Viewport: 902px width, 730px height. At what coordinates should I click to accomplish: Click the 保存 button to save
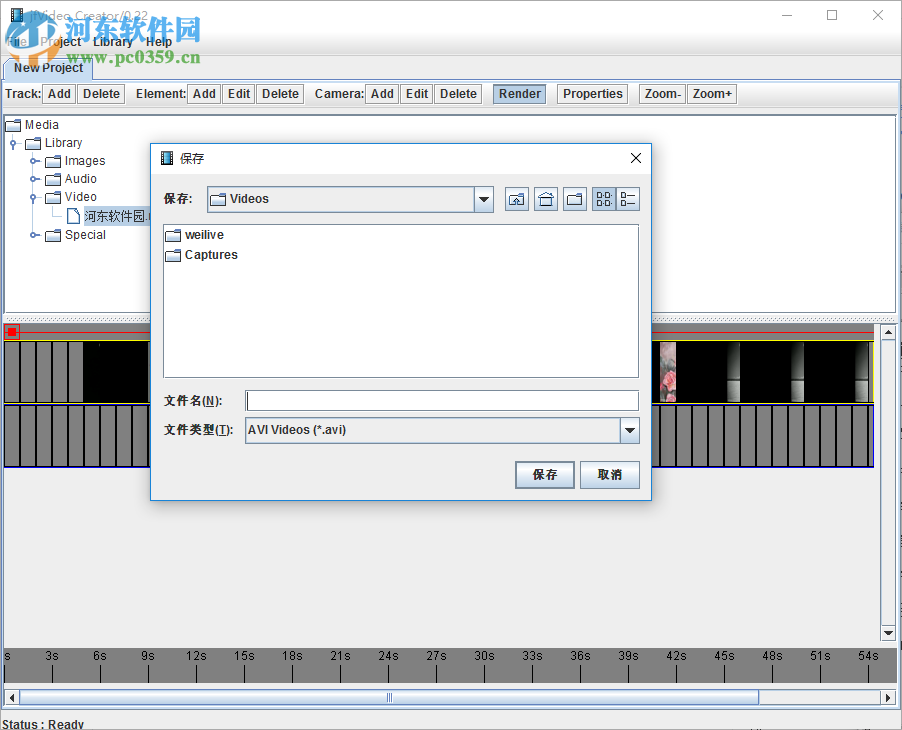(544, 474)
